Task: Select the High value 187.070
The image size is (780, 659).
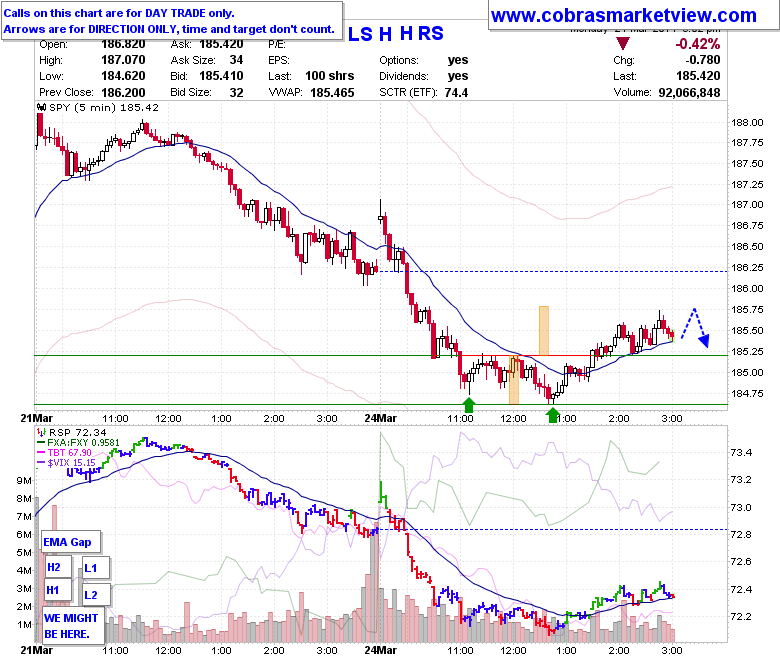Action: coord(123,60)
